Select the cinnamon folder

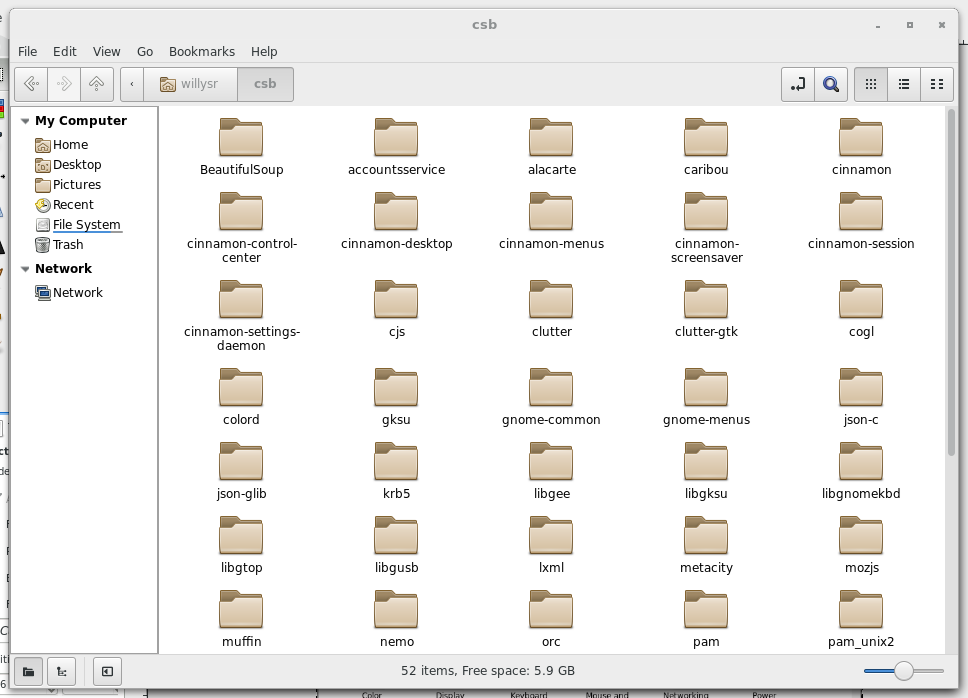tap(861, 147)
